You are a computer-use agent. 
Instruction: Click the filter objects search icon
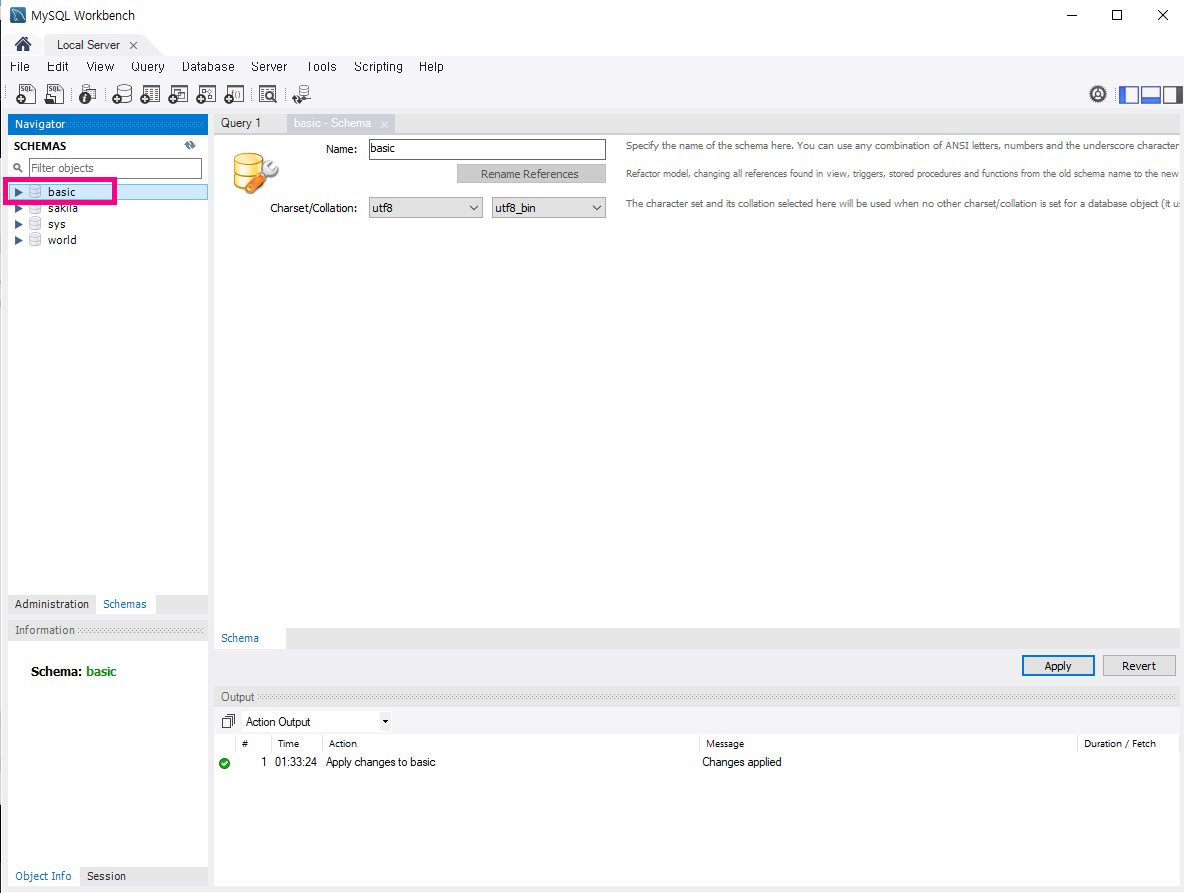[18, 168]
